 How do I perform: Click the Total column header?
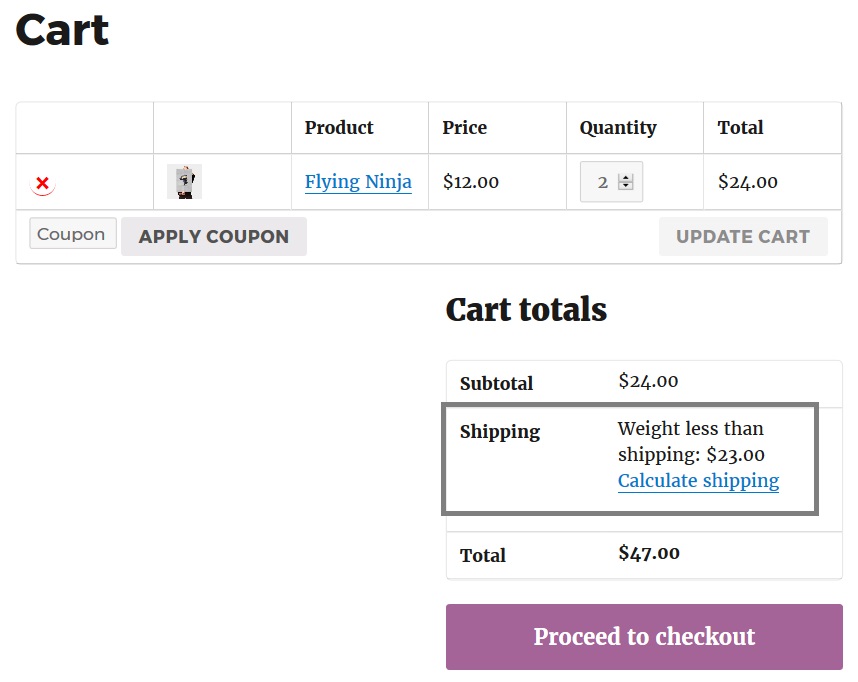click(740, 128)
